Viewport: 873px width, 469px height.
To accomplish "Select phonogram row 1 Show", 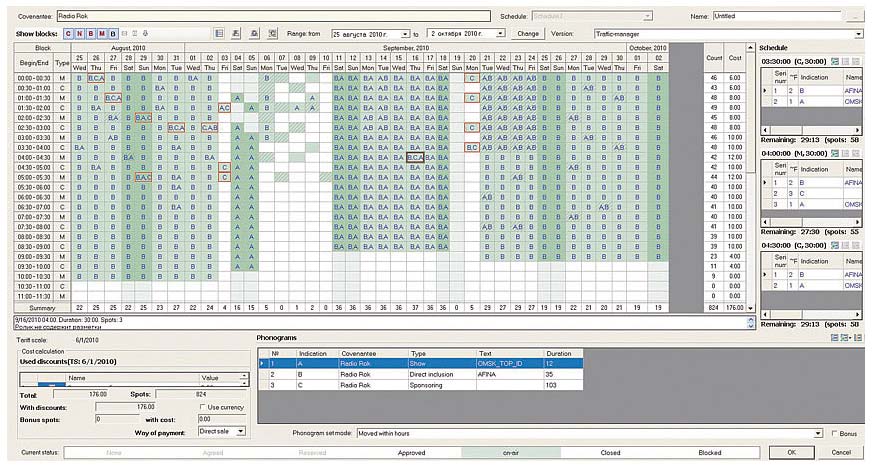I will (x=421, y=363).
